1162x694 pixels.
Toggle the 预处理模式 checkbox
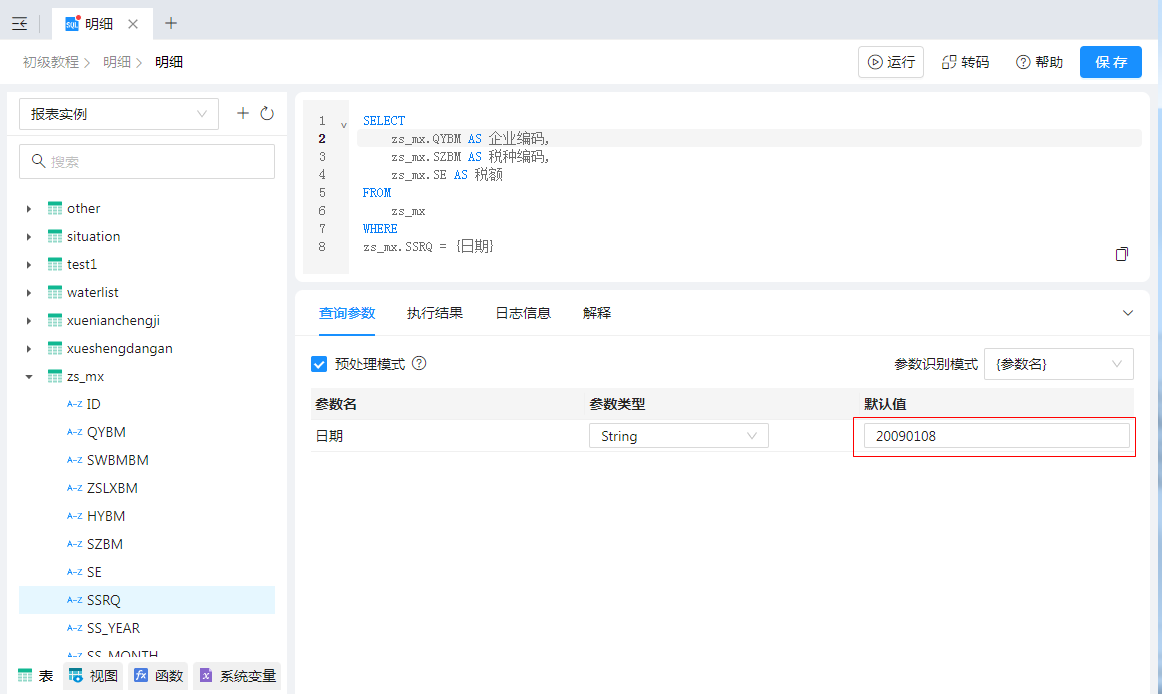(319, 364)
